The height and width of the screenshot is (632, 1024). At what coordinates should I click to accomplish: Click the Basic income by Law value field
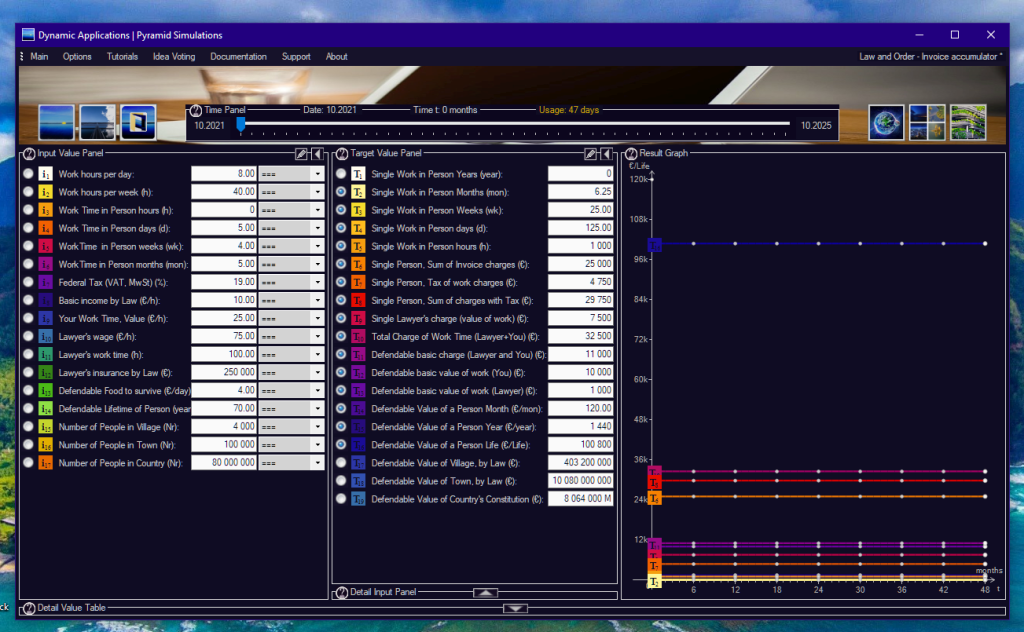(x=224, y=300)
